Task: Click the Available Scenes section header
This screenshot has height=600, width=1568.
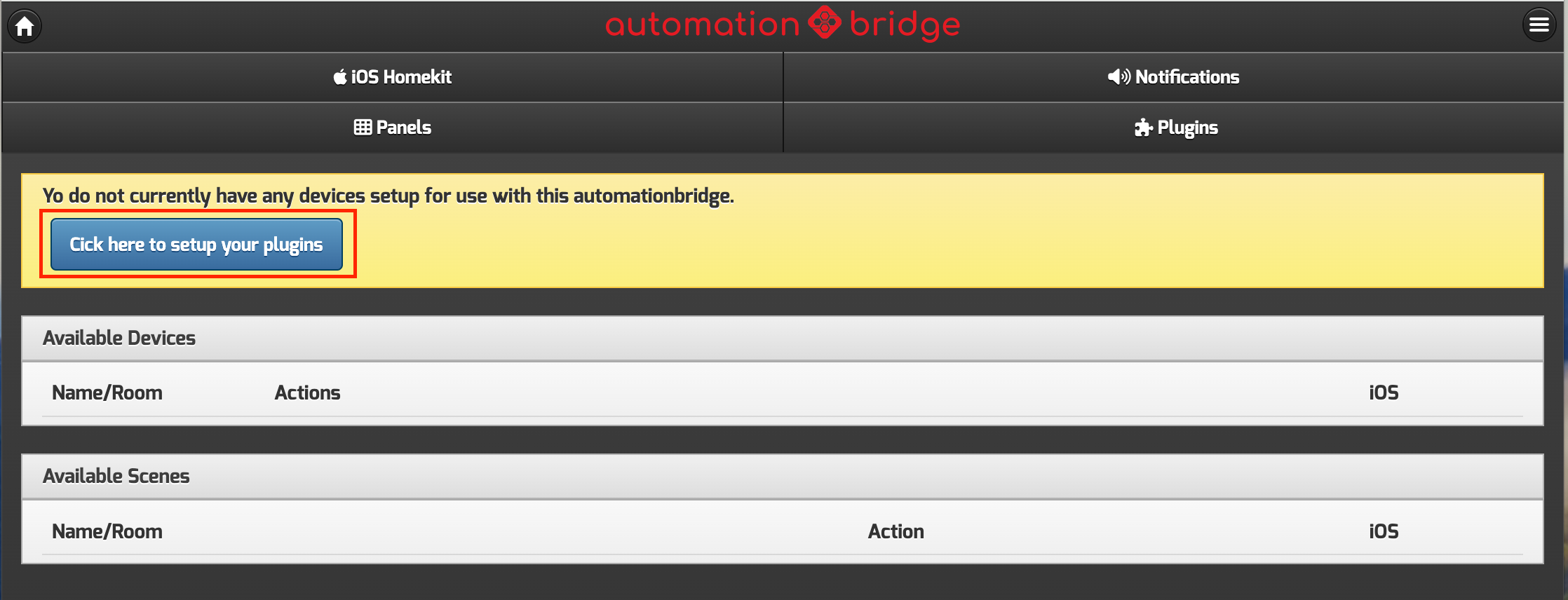Action: (116, 476)
